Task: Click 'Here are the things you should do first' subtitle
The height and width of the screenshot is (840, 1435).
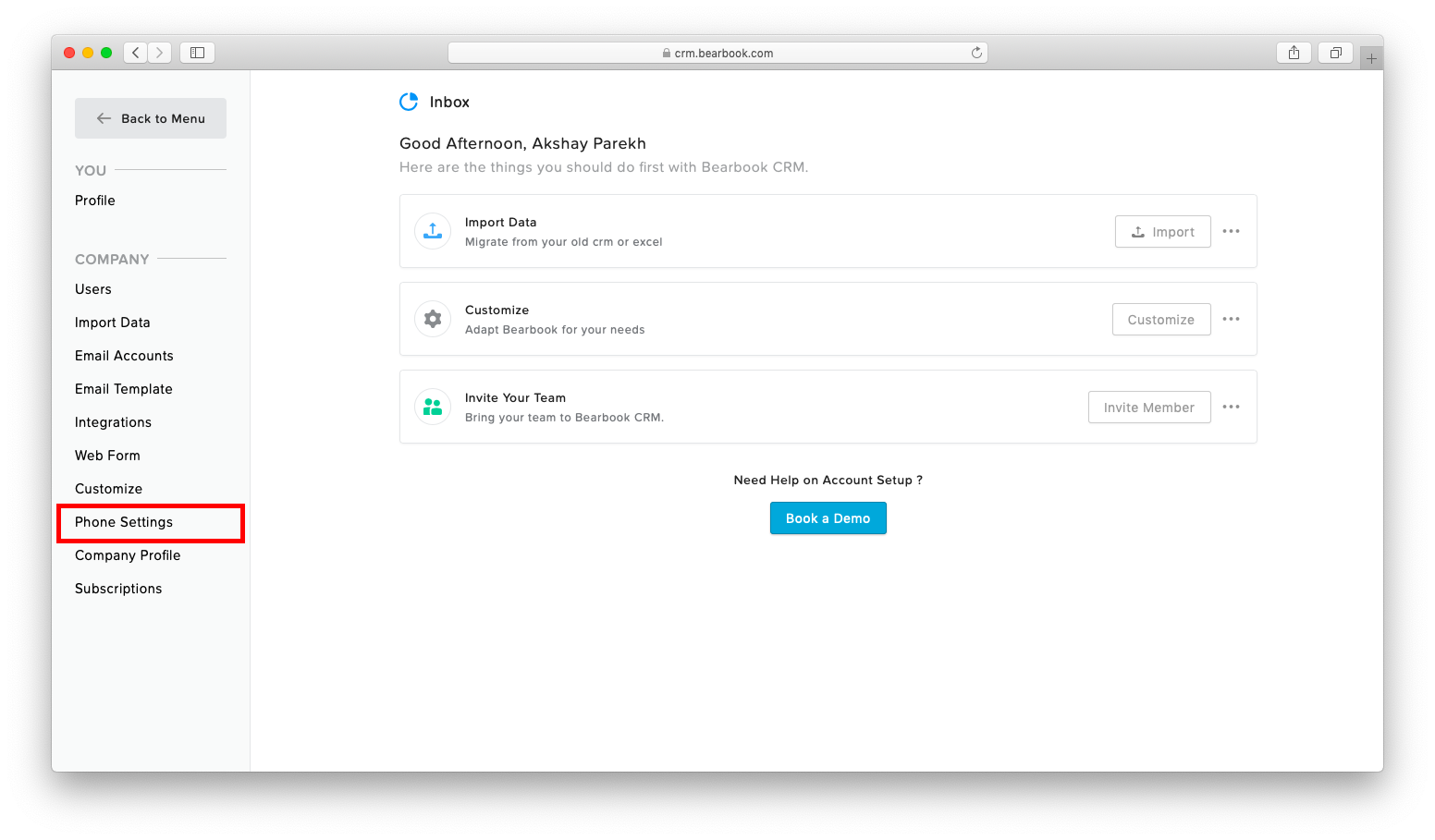Action: [x=604, y=167]
